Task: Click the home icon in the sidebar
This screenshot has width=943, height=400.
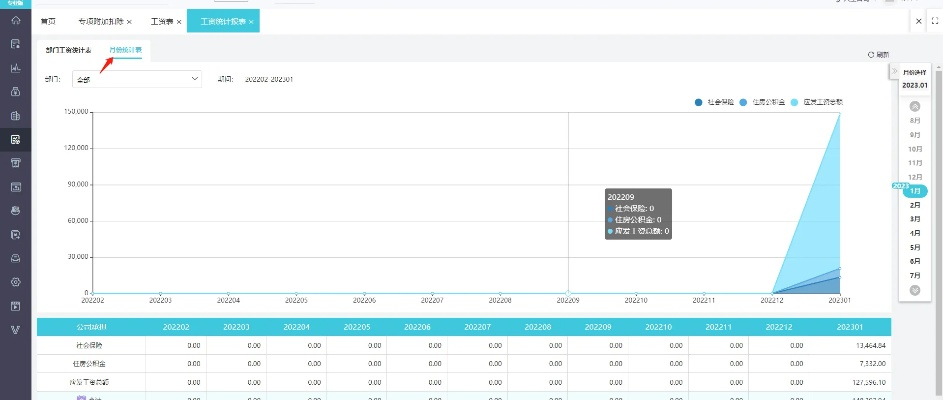Action: [15, 20]
